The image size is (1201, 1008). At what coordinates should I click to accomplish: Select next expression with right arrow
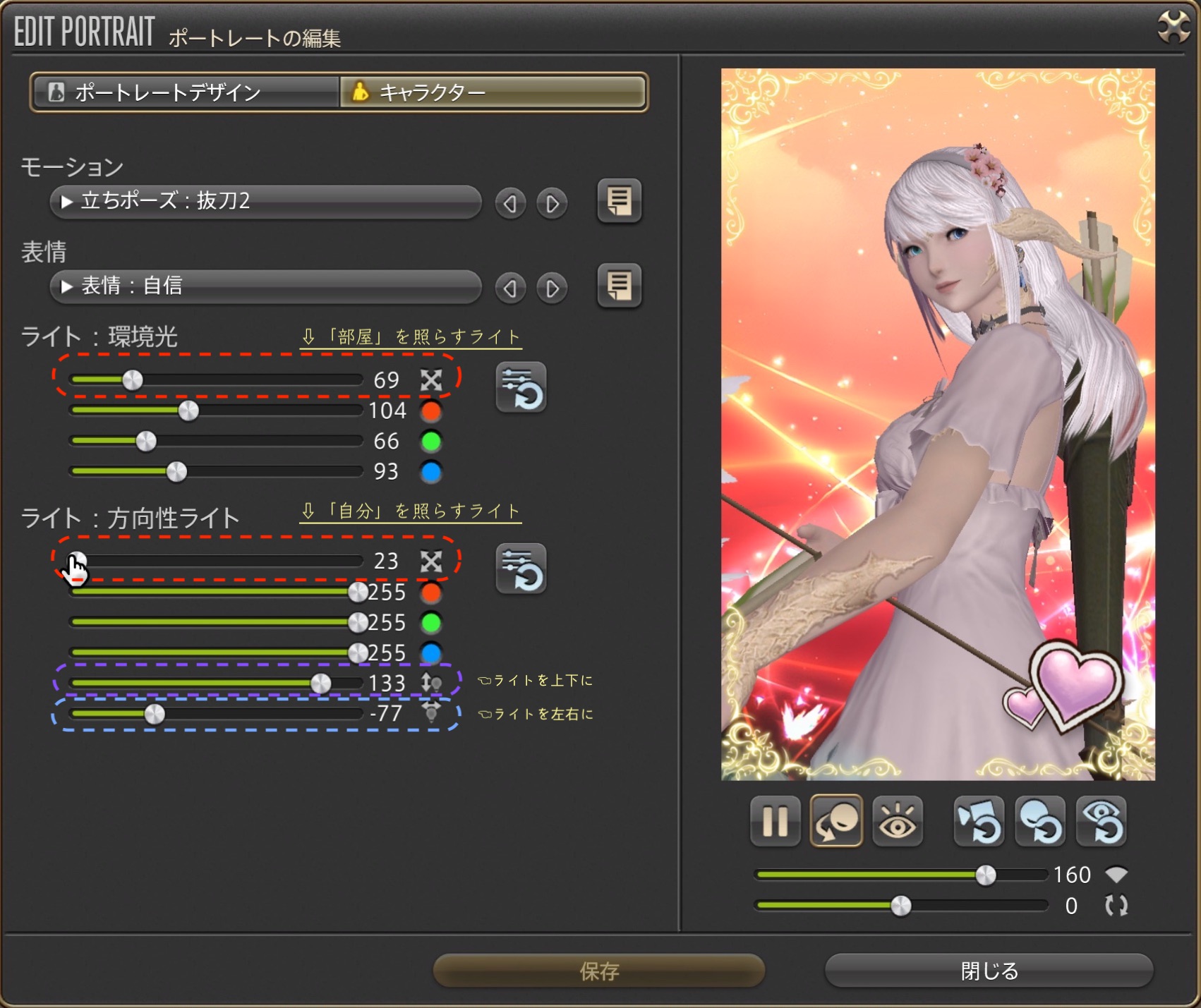tap(552, 289)
